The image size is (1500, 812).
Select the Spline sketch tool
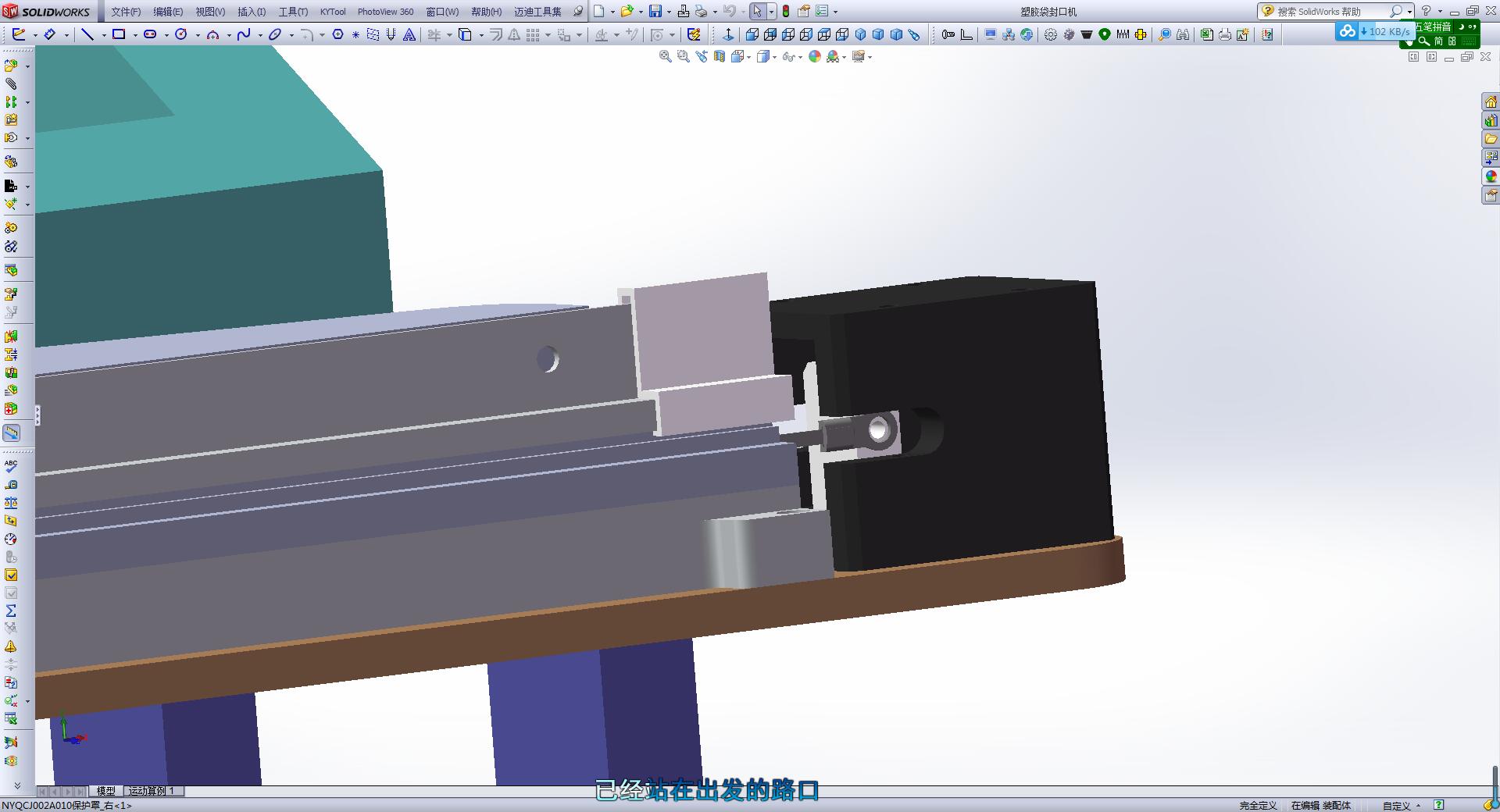(x=244, y=34)
